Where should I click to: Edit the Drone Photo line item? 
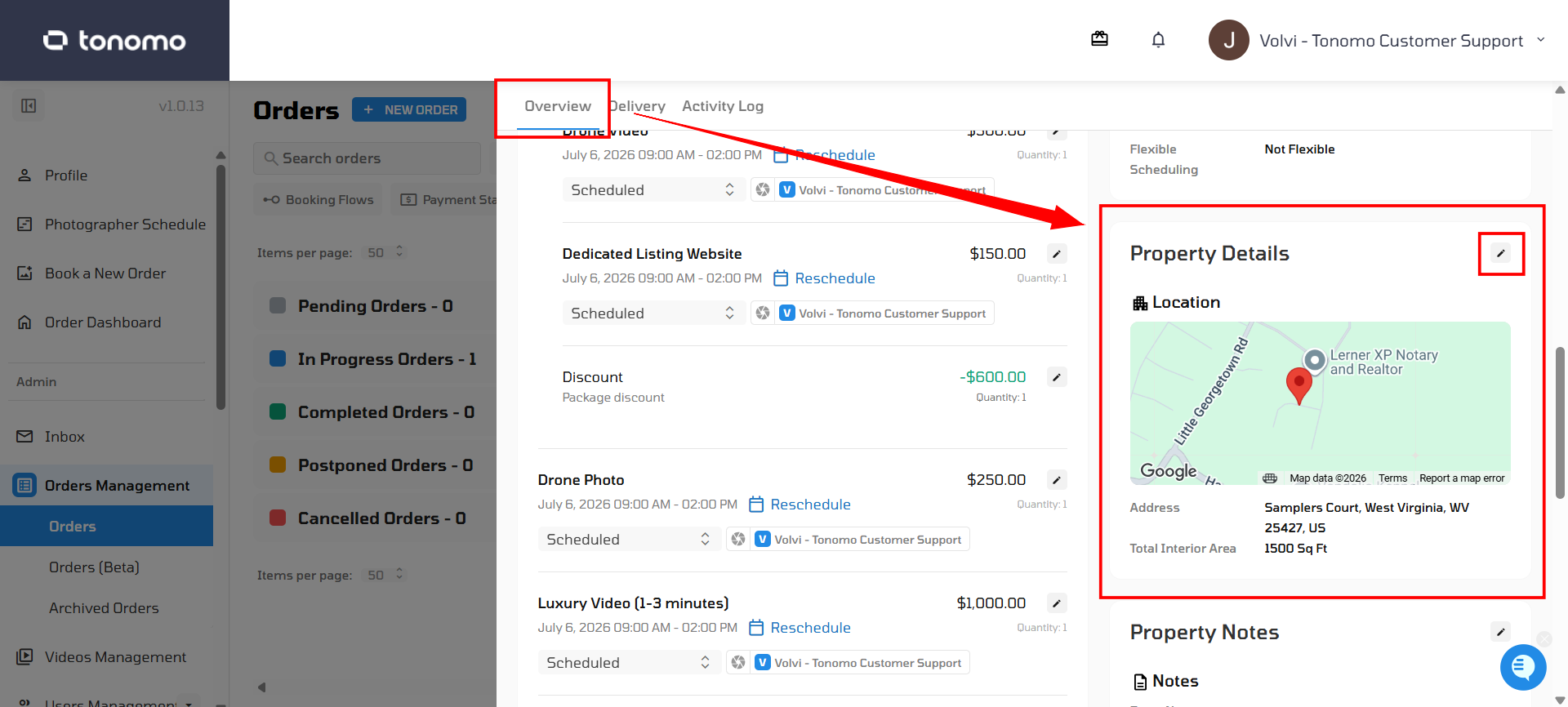point(1057,480)
